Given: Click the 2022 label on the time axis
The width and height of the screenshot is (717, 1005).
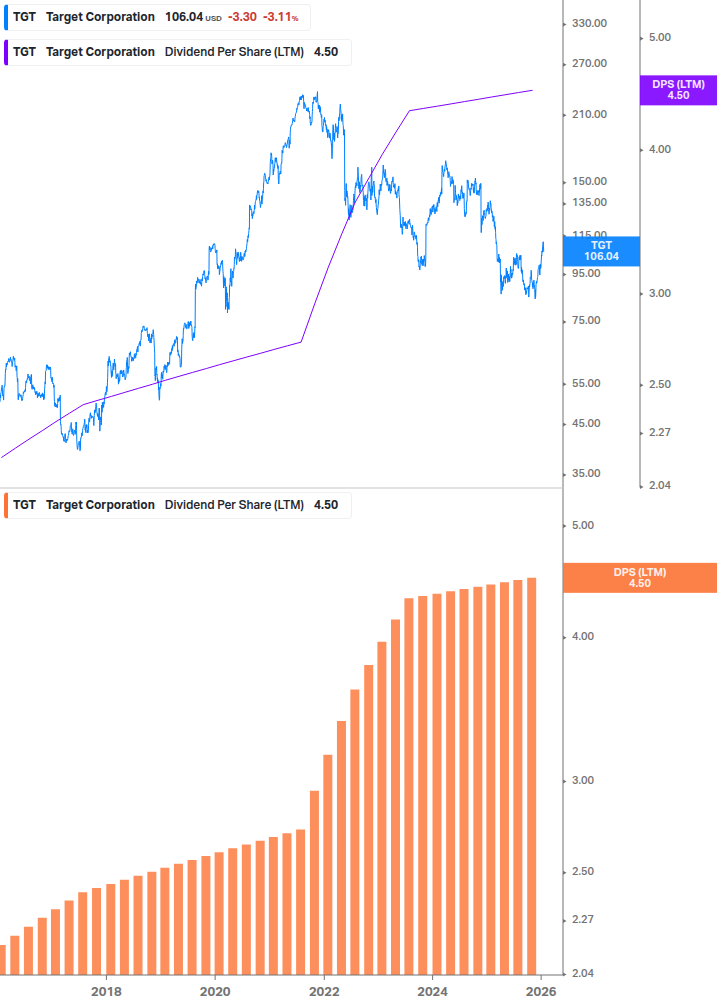Looking at the screenshot, I should click(x=323, y=992).
